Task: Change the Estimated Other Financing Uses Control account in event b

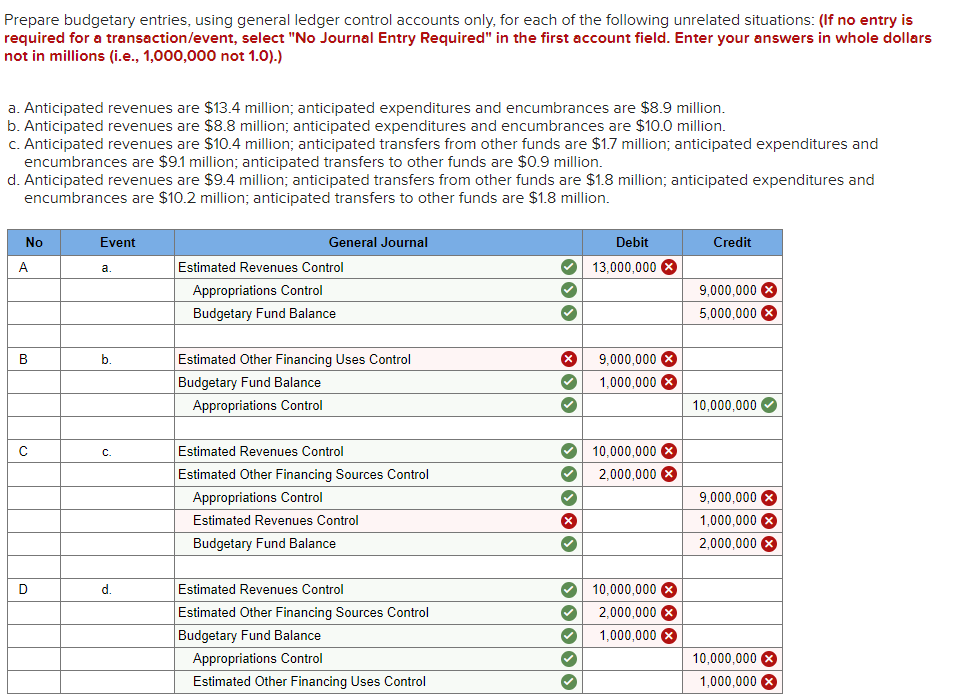Action: [378, 359]
